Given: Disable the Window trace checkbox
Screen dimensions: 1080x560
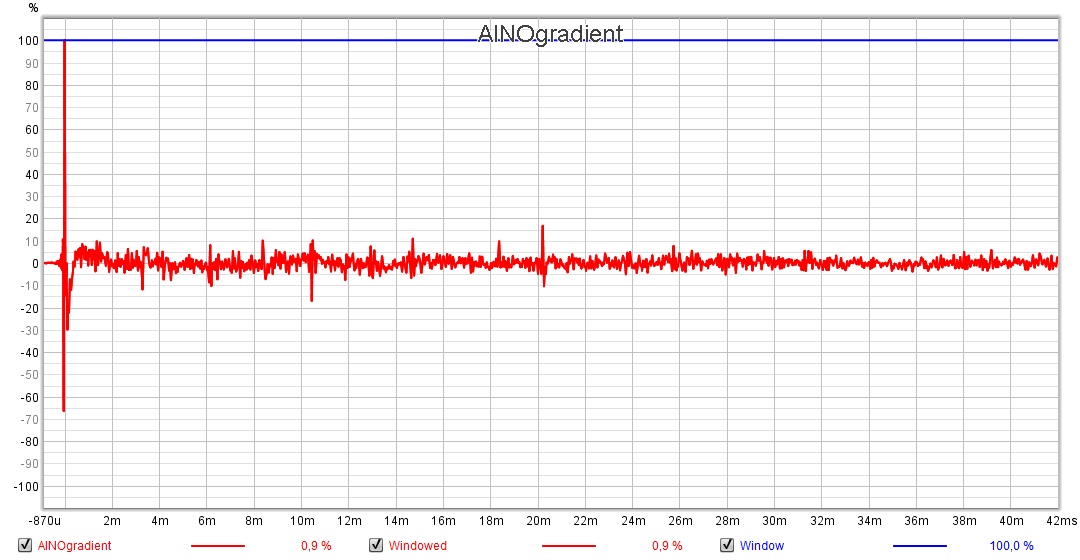Looking at the screenshot, I should 727,545.
